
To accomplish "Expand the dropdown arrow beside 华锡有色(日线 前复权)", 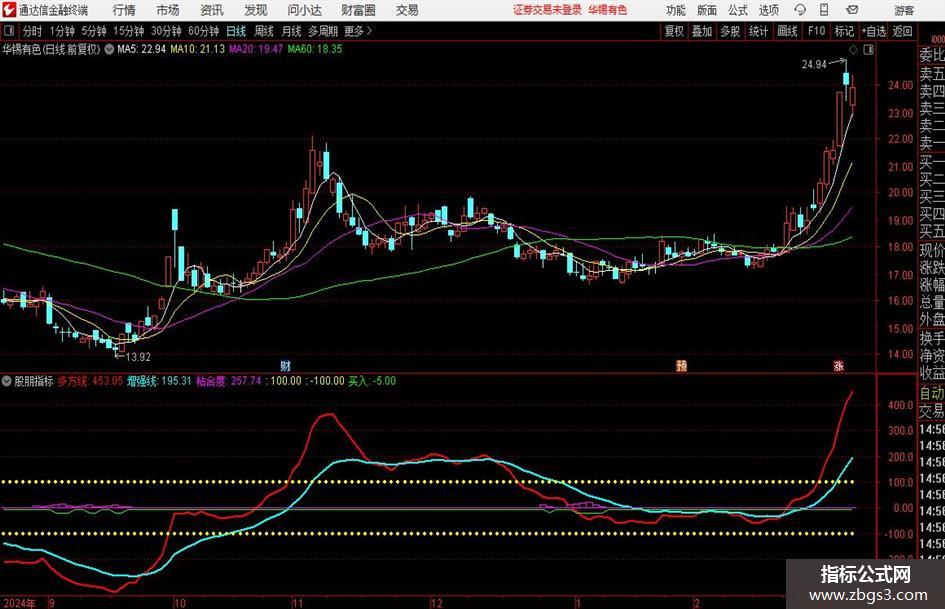I will [x=109, y=49].
